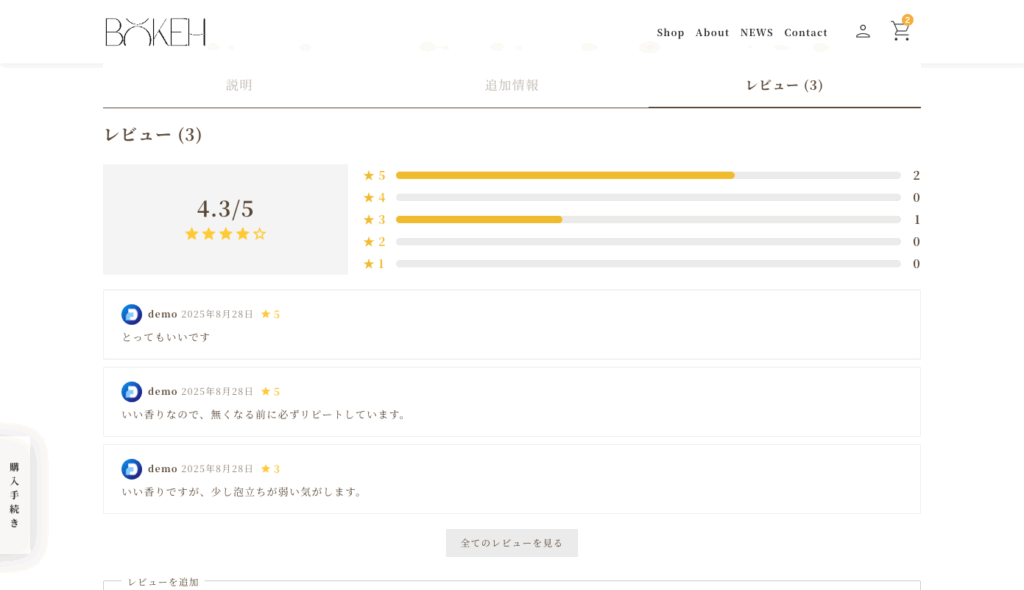Open the shopping cart icon

tap(900, 32)
